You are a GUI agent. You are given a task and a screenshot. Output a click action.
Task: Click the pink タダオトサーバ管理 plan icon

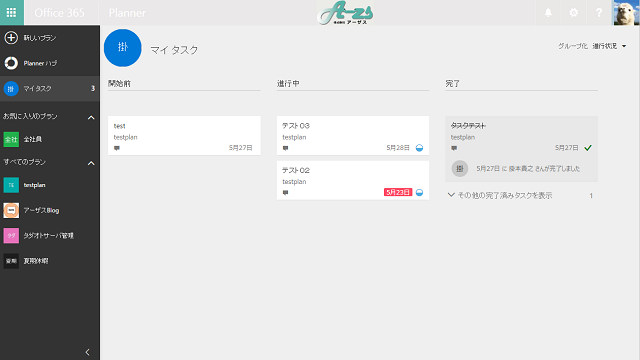[11, 236]
